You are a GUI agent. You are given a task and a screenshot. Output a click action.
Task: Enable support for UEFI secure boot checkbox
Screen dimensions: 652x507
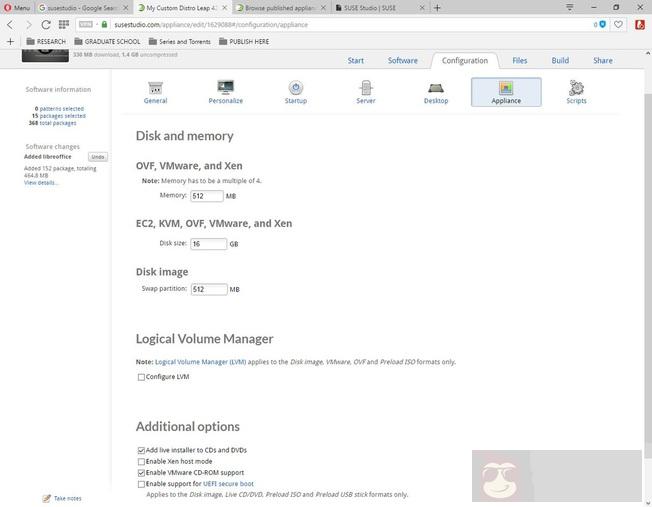(141, 484)
